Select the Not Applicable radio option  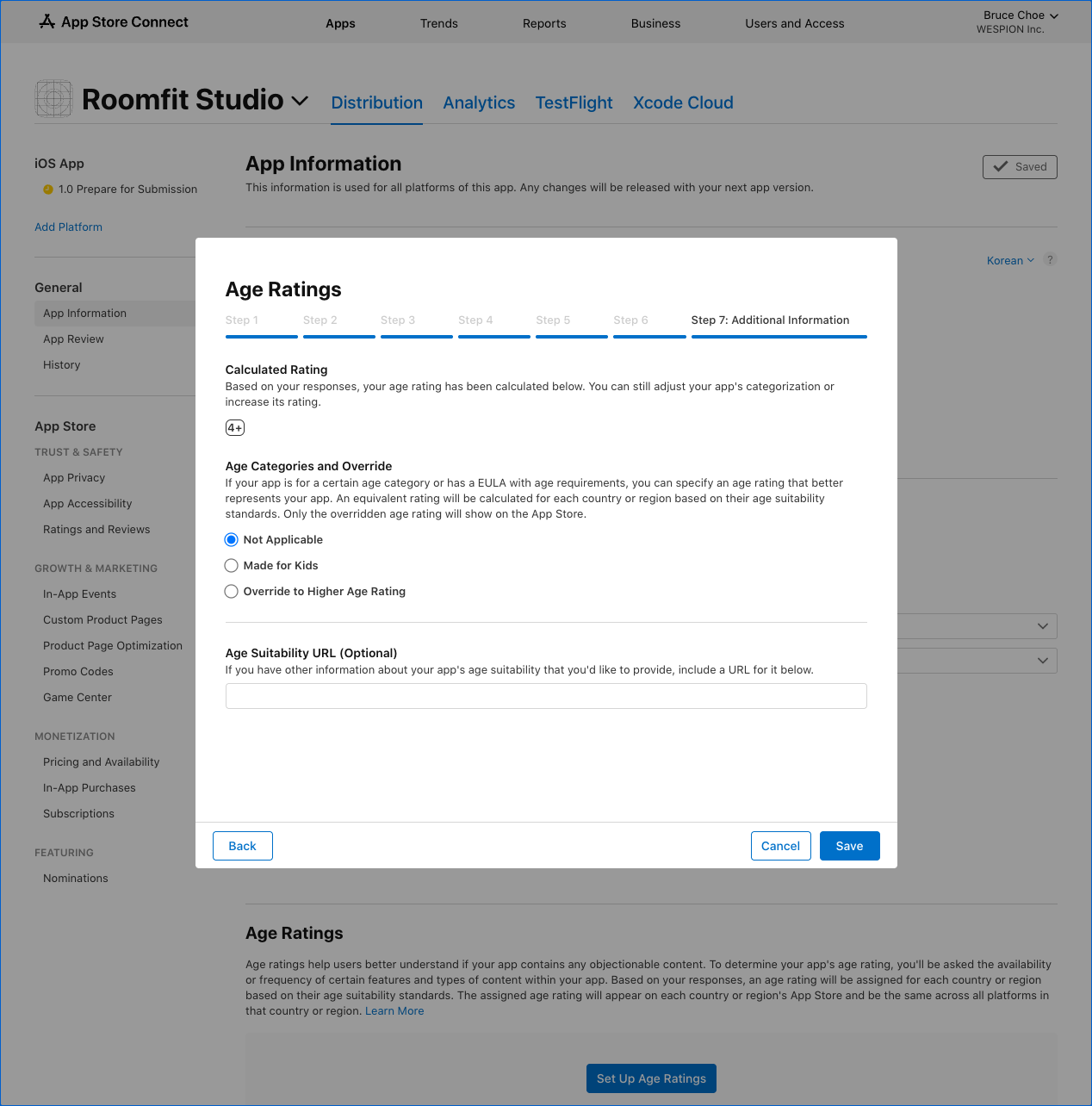pyautogui.click(x=231, y=540)
